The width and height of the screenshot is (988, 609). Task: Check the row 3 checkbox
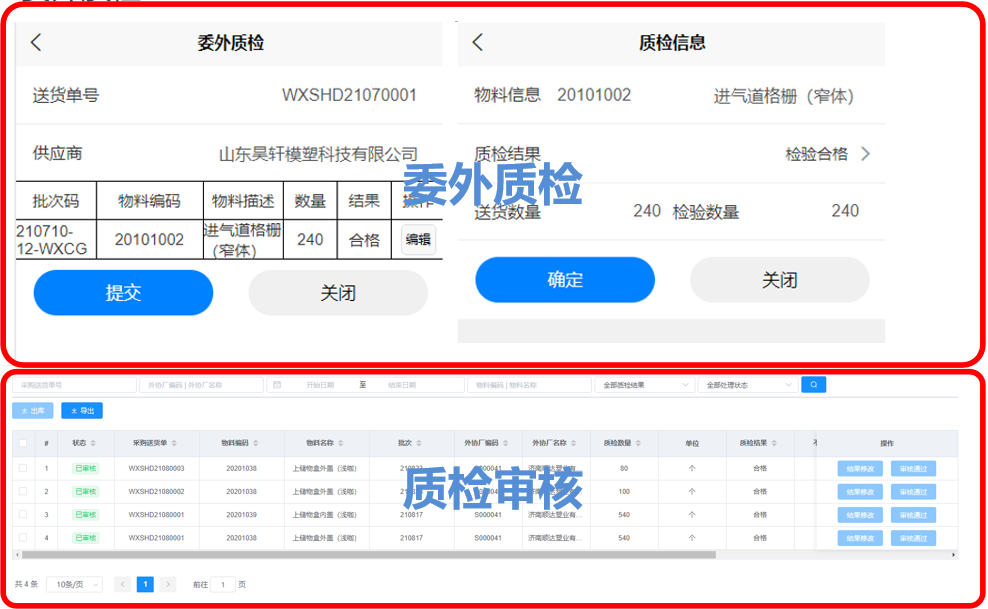[x=23, y=515]
